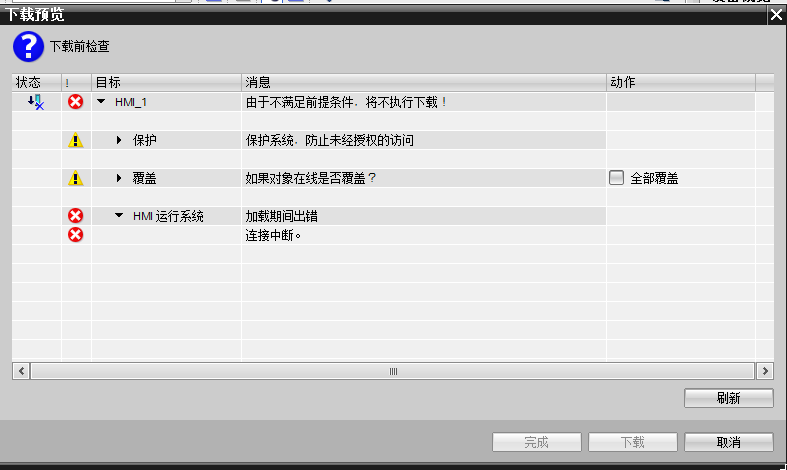Click the 刷新 refresh button

728,398
